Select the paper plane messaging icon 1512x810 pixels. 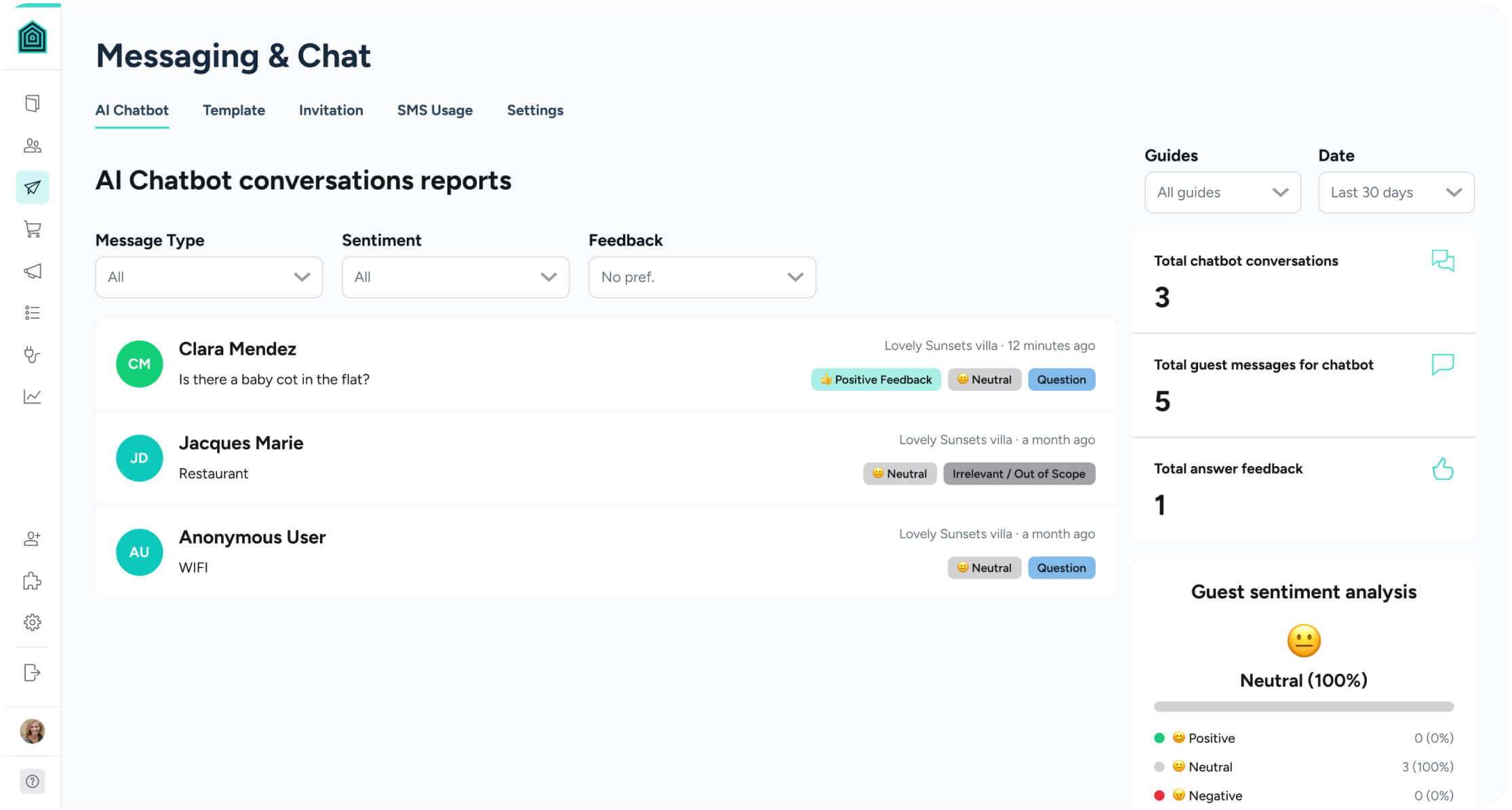32,187
